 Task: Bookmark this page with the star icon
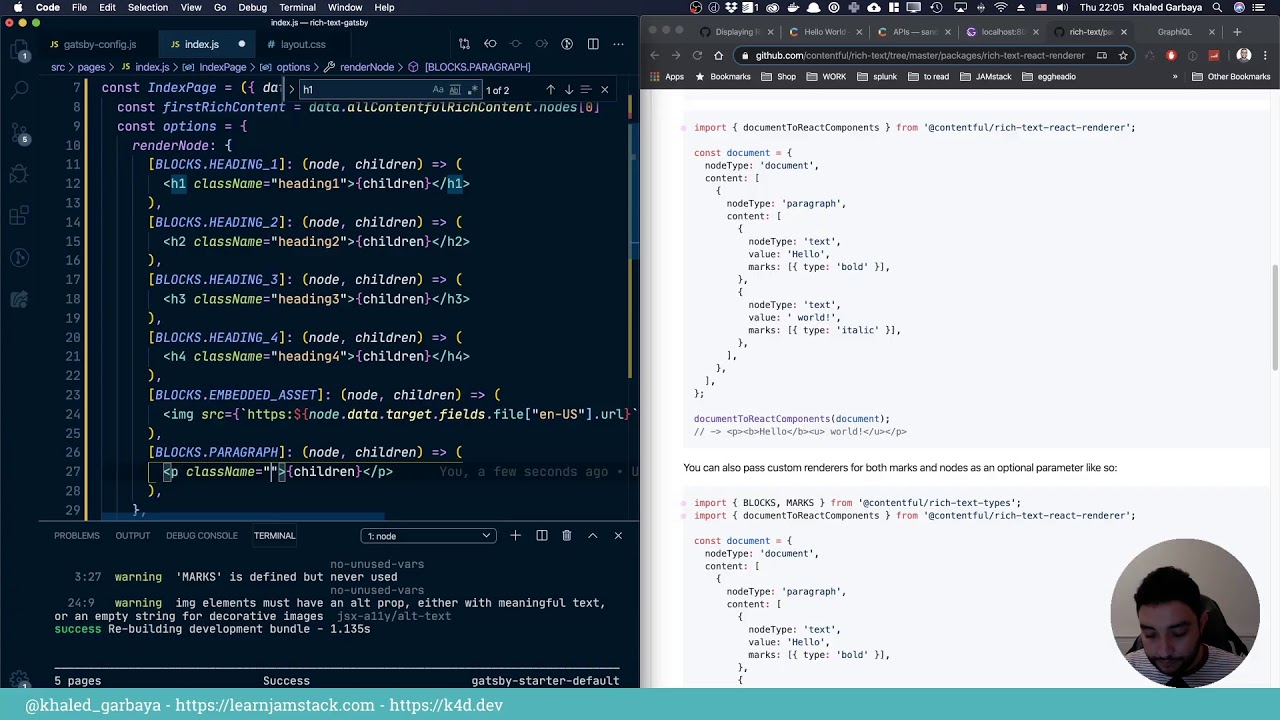[1123, 56]
